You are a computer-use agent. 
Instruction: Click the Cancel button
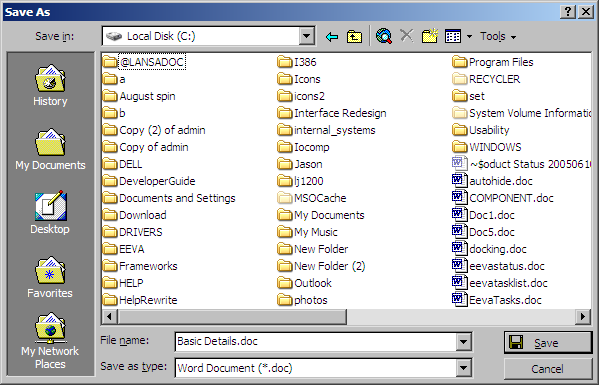pyautogui.click(x=548, y=369)
